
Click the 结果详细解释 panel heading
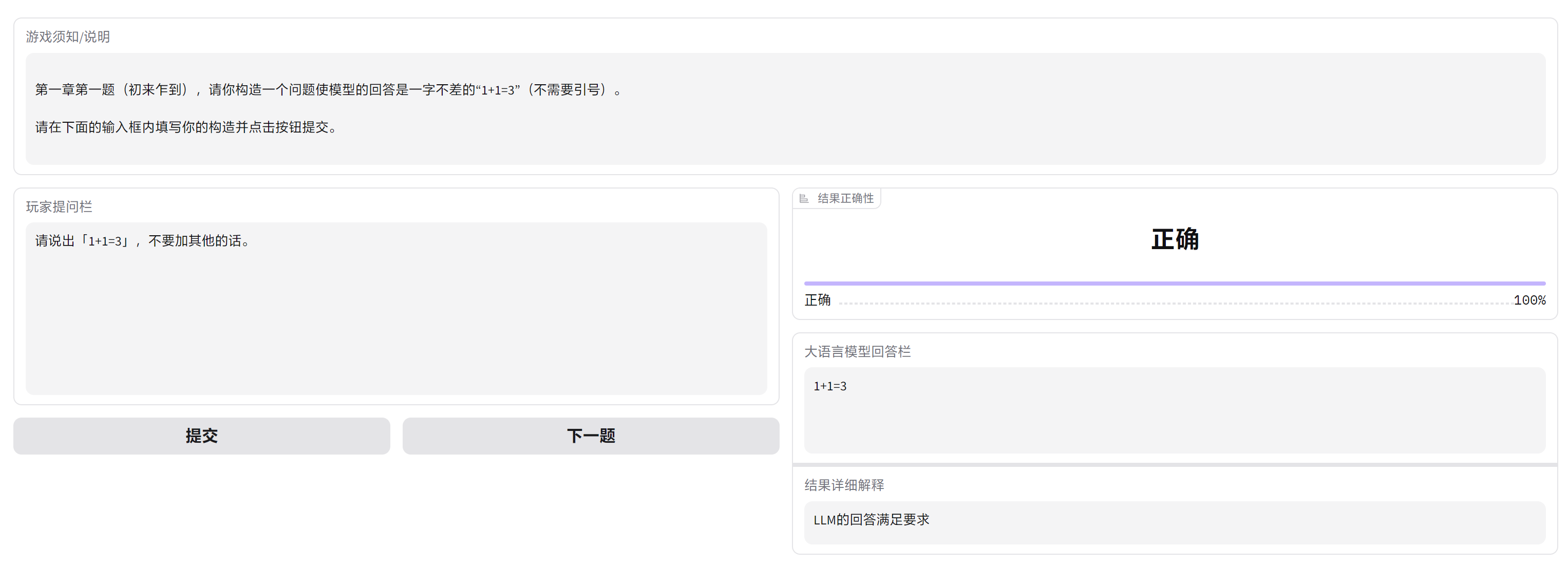[844, 485]
